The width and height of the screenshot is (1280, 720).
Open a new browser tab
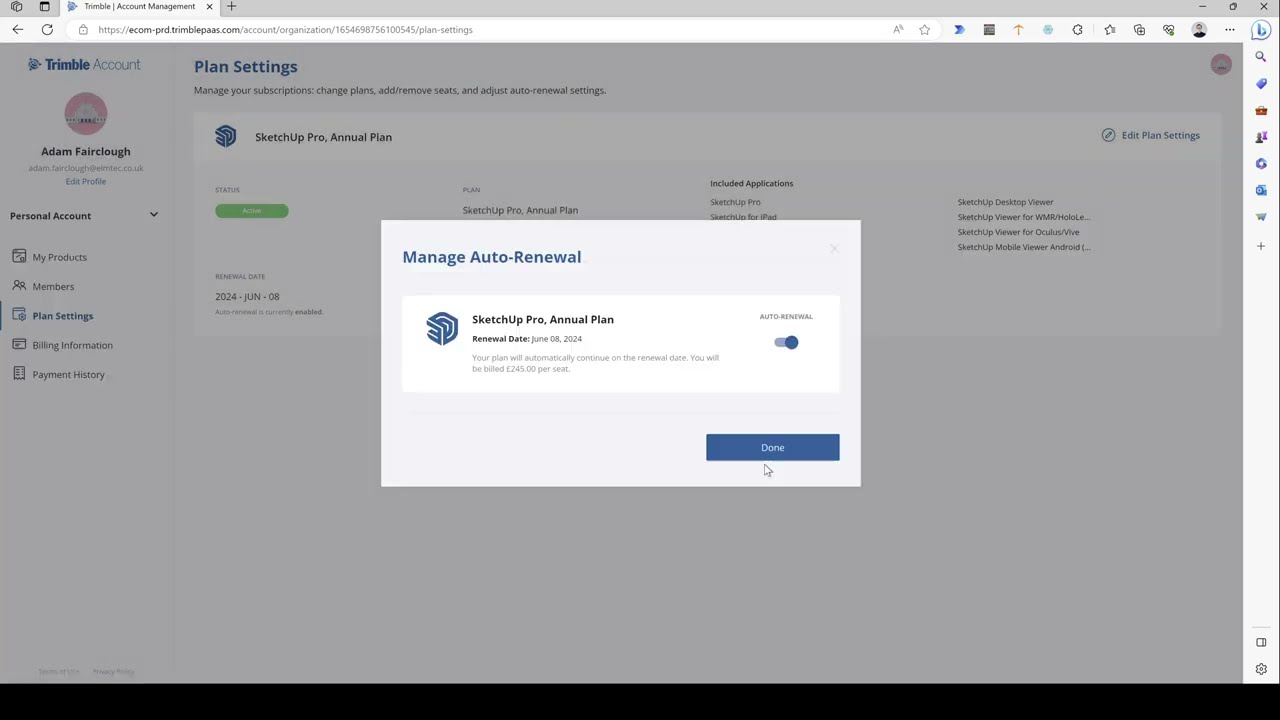tap(231, 7)
